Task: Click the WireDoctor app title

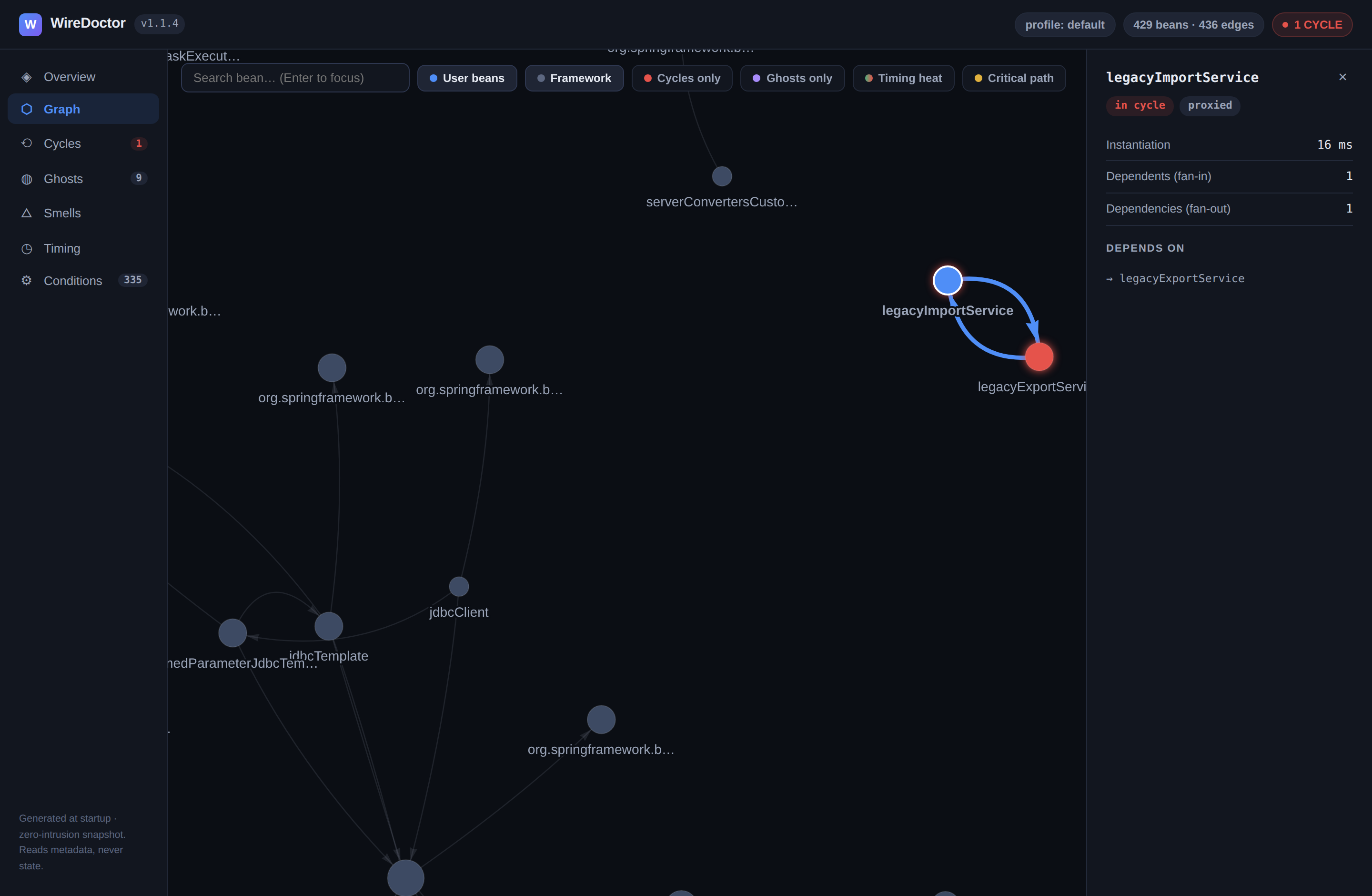Action: (x=88, y=23)
